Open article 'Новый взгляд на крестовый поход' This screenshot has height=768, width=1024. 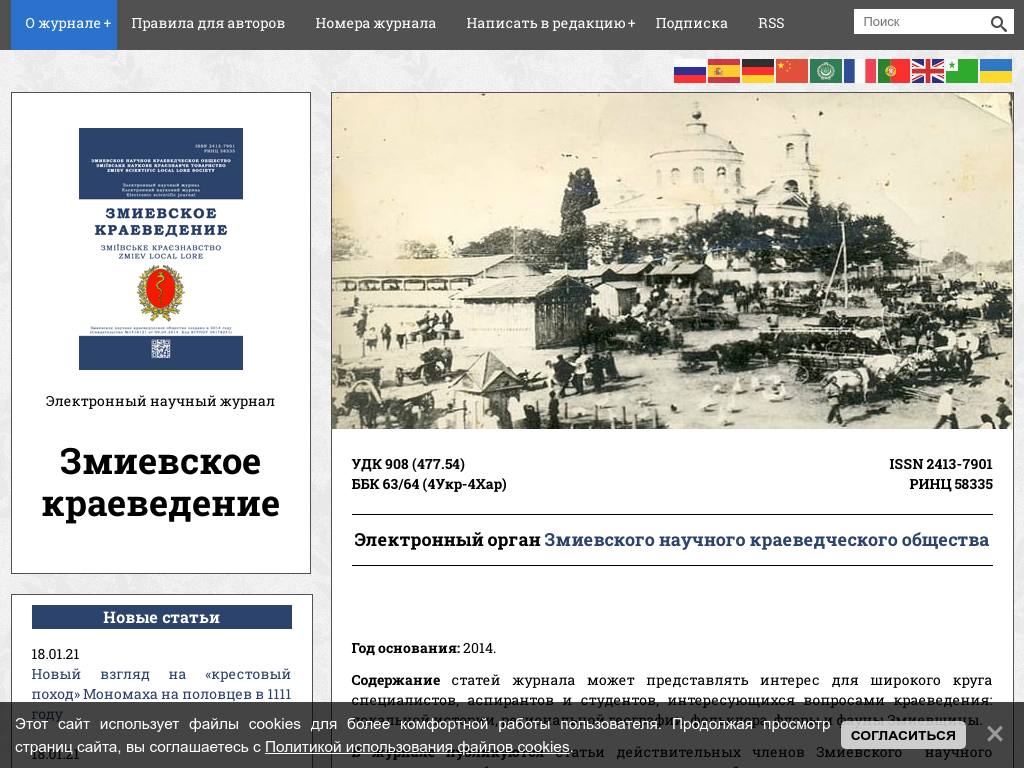pos(161,694)
